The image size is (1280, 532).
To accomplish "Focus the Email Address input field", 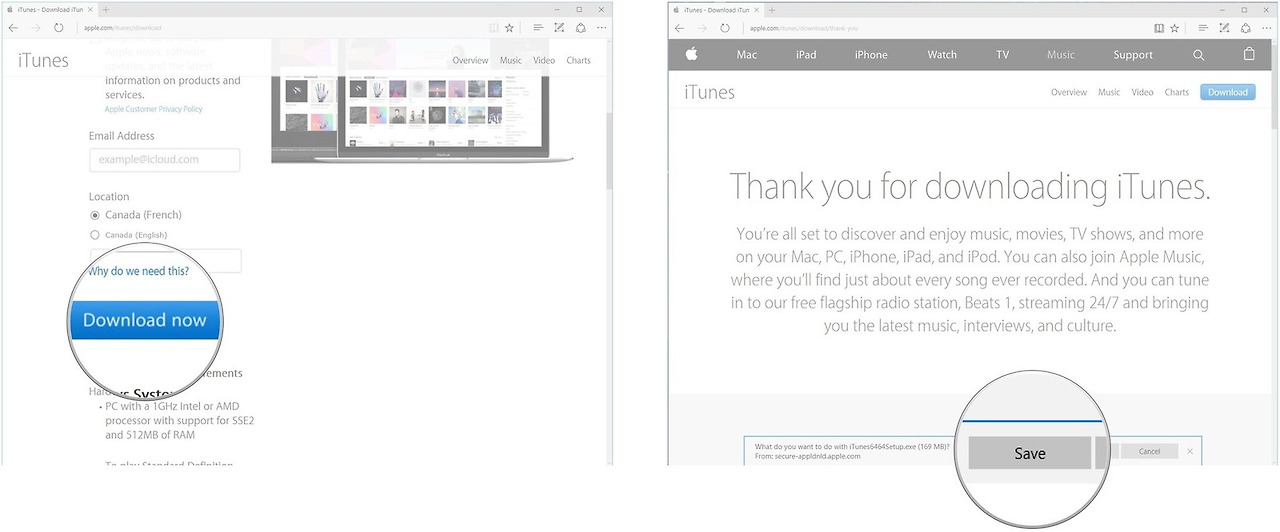I will coord(165,159).
